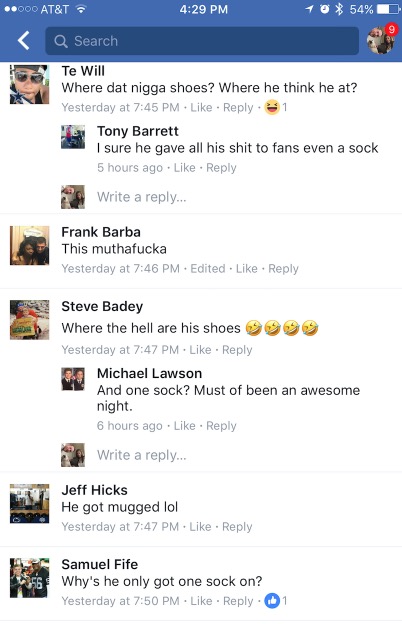This screenshot has height=624, width=402.
Task: Open Steve Badey's profile thumbnail
Action: point(29,320)
